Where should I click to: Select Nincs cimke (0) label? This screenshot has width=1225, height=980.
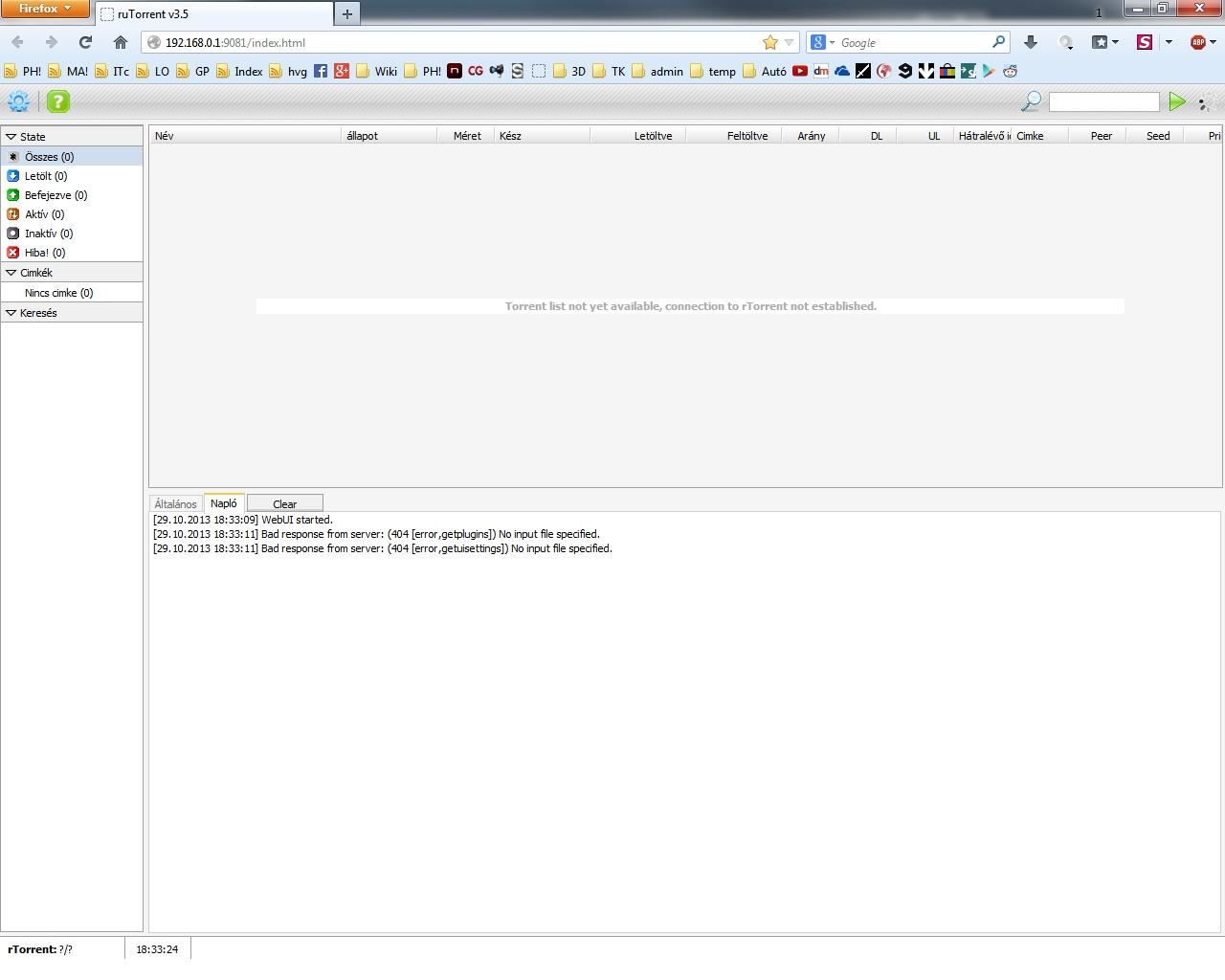72,293
